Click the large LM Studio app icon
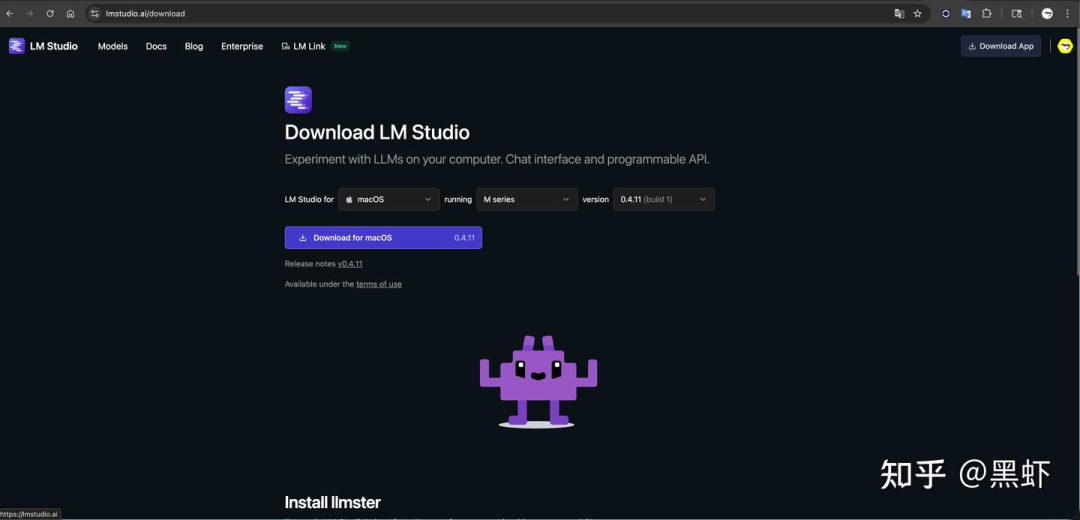This screenshot has height=520, width=1080. tap(298, 100)
